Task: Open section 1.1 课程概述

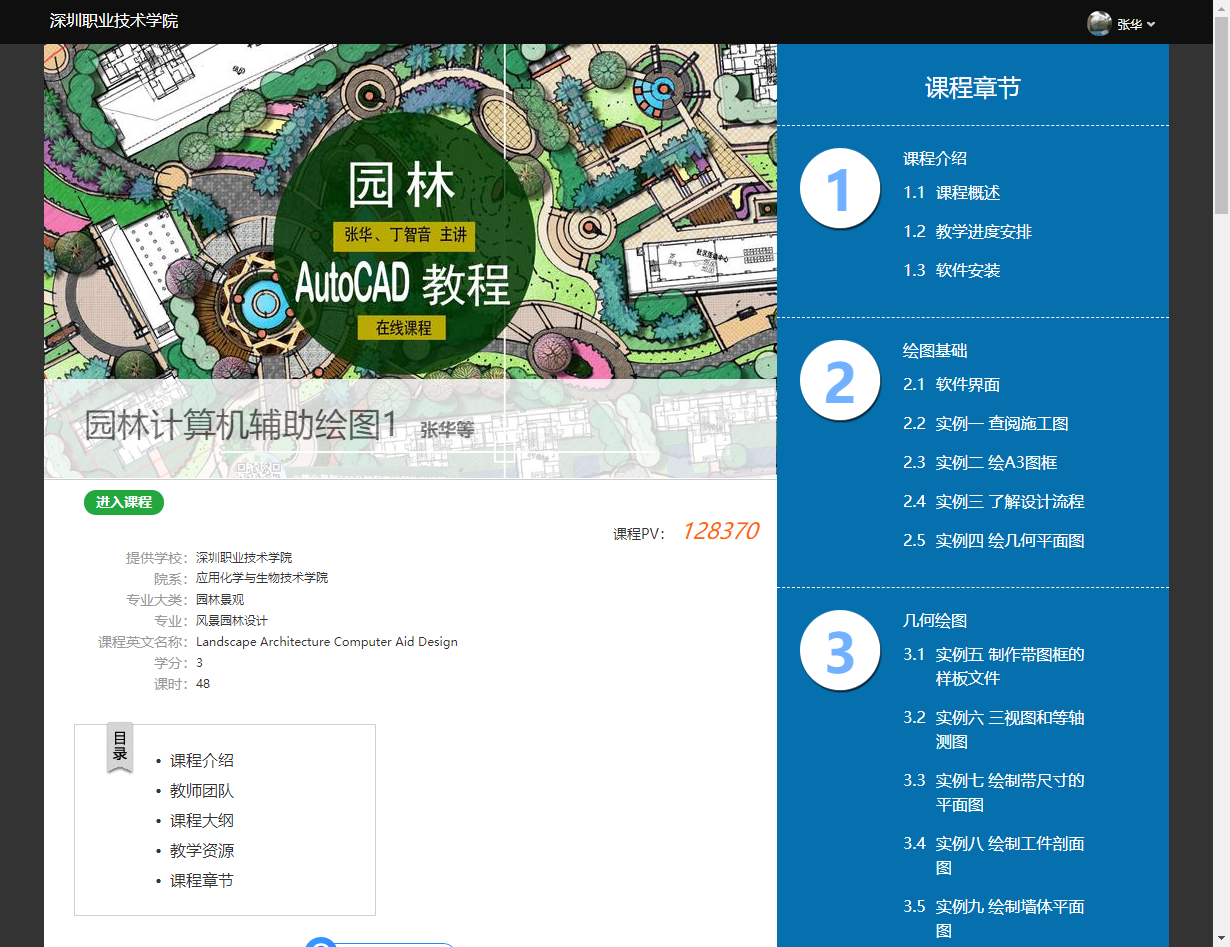Action: 952,193
